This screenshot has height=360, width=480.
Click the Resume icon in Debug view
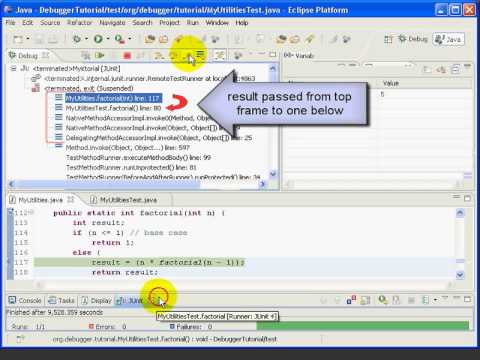tap(100, 55)
